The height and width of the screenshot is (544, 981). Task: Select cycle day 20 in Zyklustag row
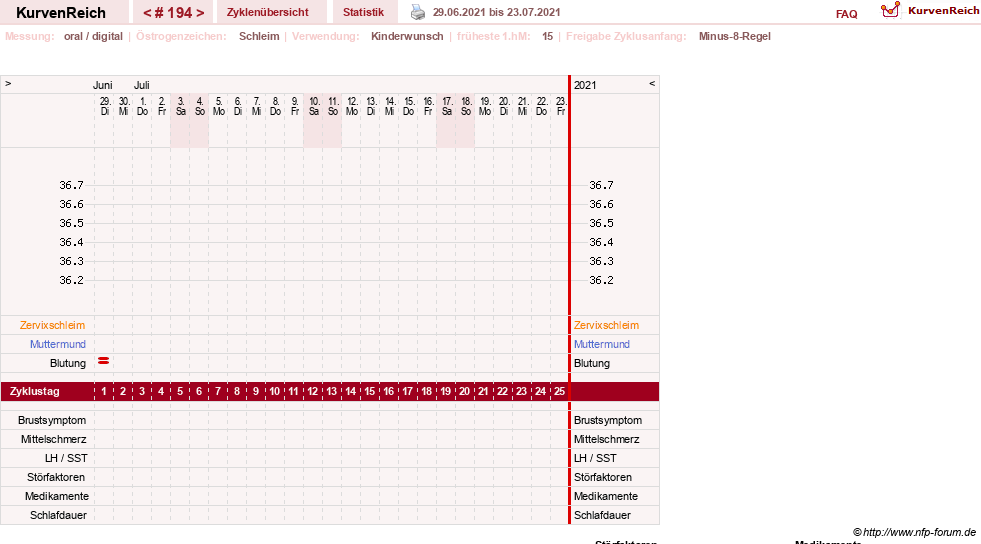click(464, 391)
